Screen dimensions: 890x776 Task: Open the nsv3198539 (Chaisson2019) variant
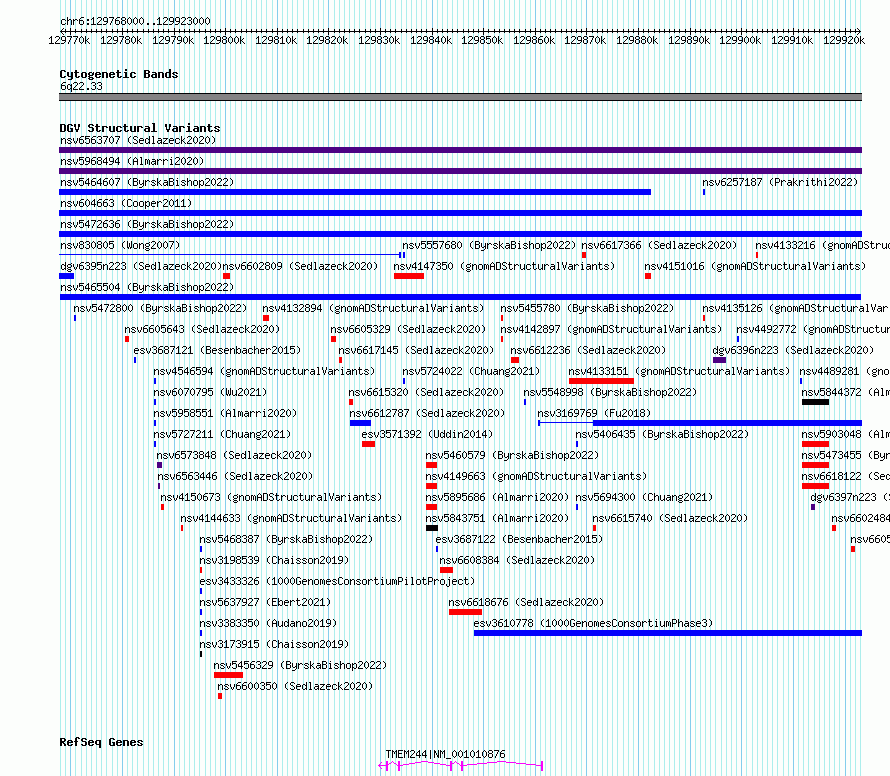[274, 560]
